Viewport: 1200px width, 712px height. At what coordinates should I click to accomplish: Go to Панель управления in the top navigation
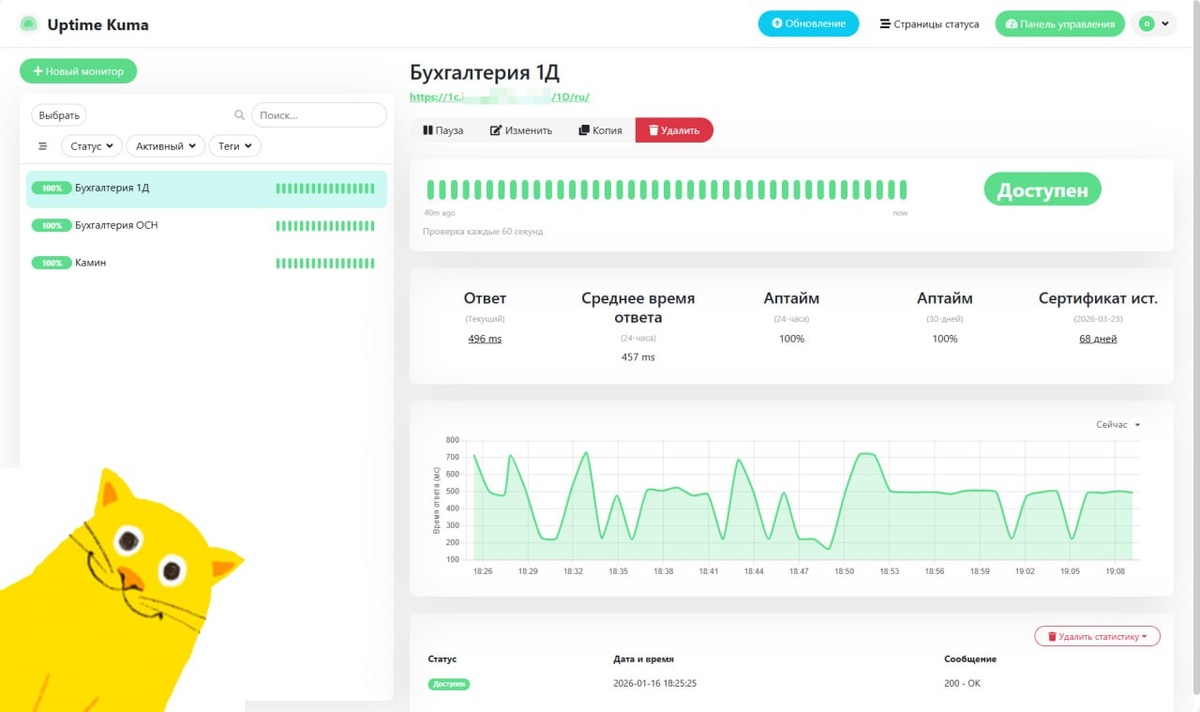1060,24
